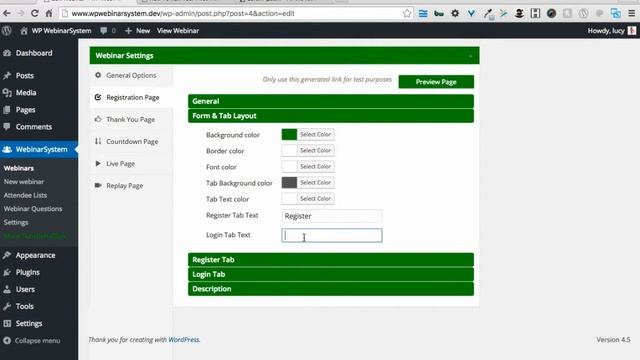The height and width of the screenshot is (360, 640).
Task: Click View Webinar in admin bar
Action: (x=178, y=31)
